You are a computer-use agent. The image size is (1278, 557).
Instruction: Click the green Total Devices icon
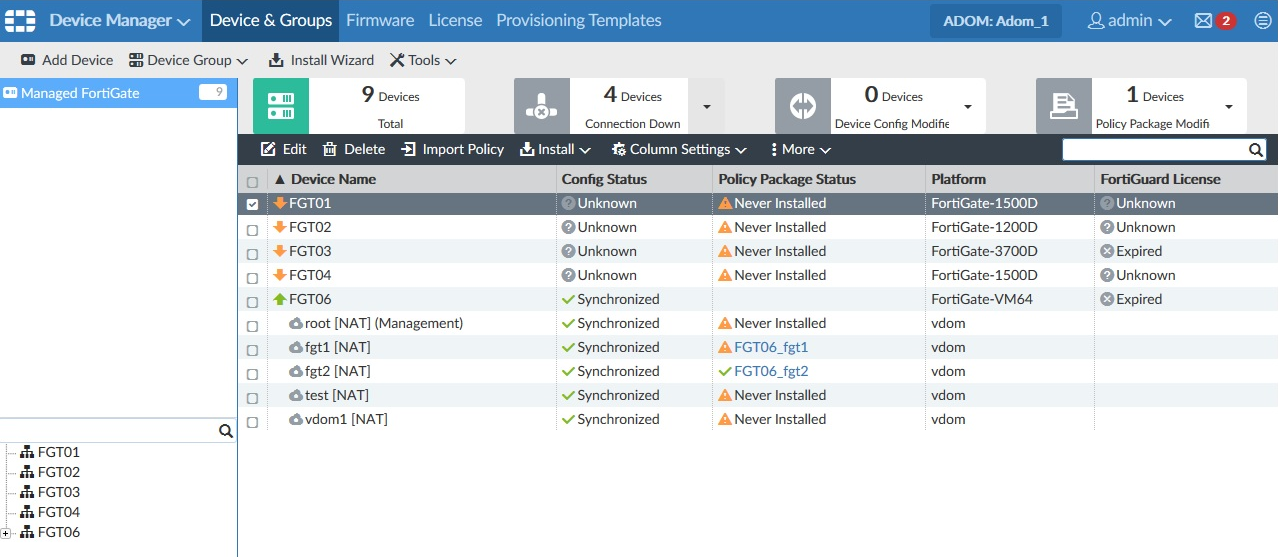click(x=281, y=106)
